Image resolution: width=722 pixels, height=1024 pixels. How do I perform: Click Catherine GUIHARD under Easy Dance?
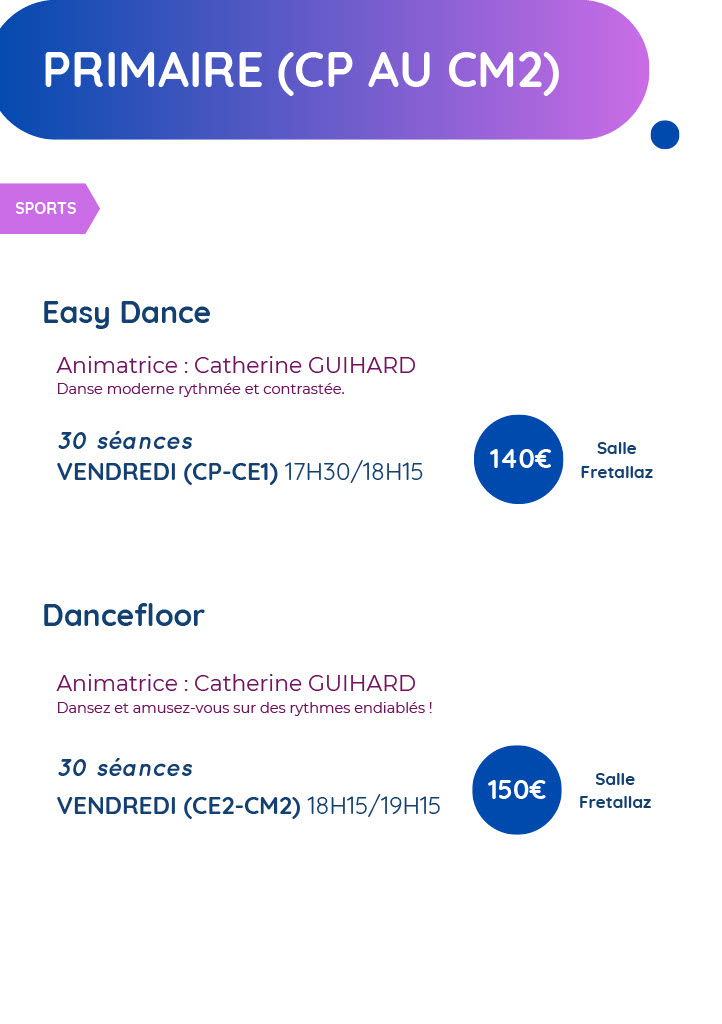click(304, 365)
